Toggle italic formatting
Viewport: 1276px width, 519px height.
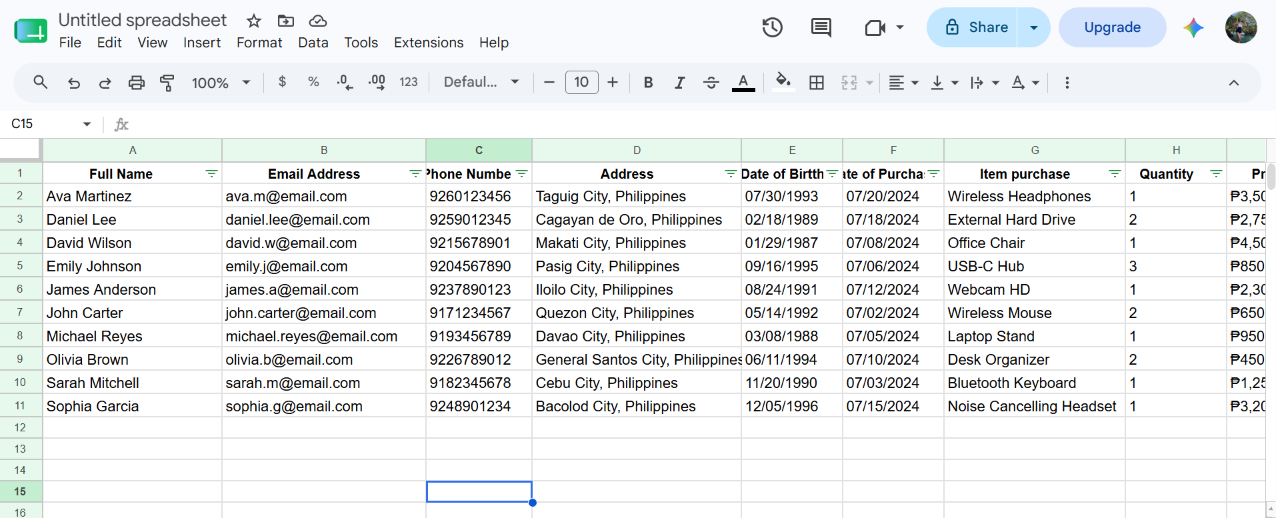coord(680,82)
